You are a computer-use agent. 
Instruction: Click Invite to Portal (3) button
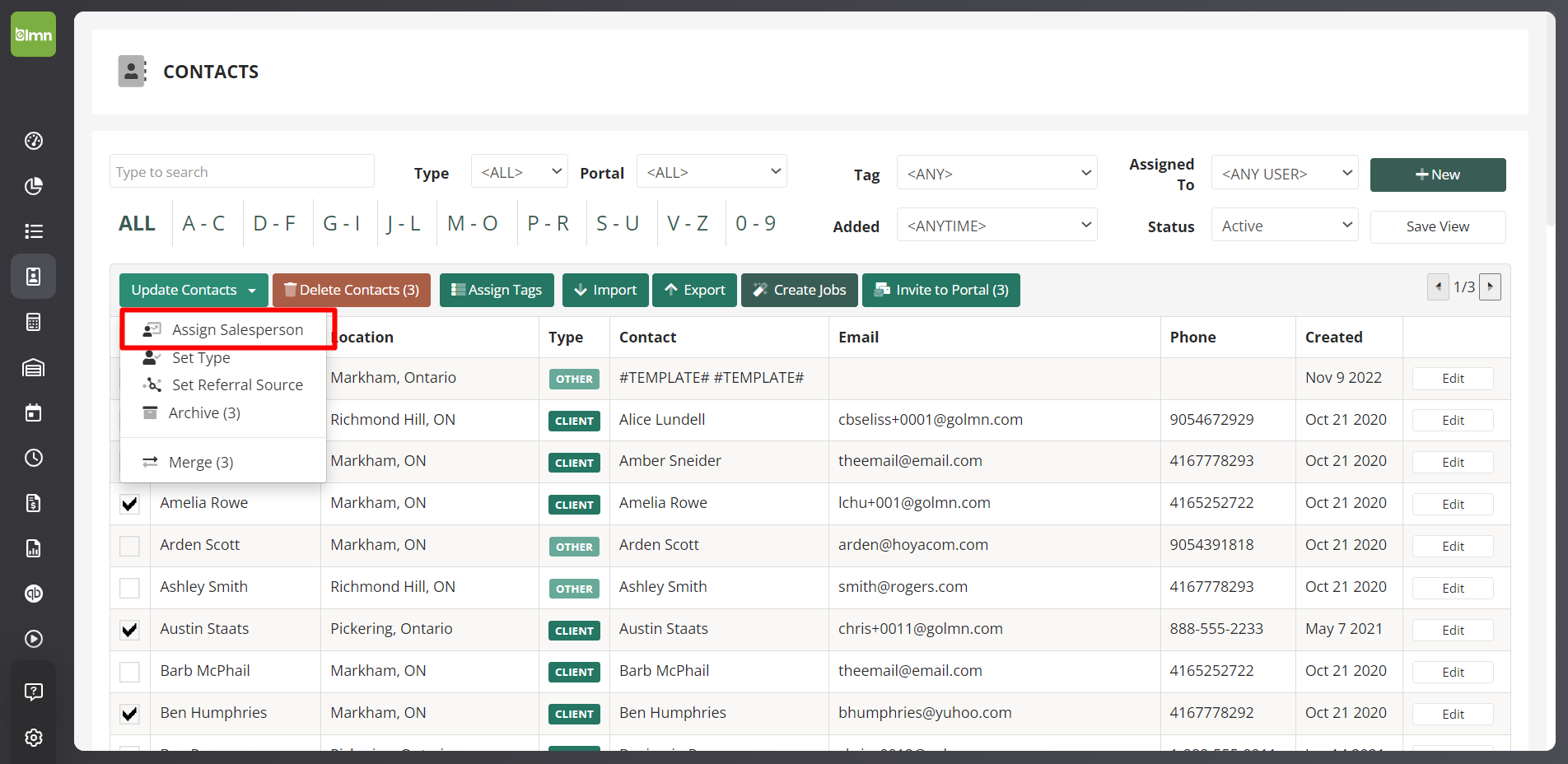pyautogui.click(x=941, y=290)
